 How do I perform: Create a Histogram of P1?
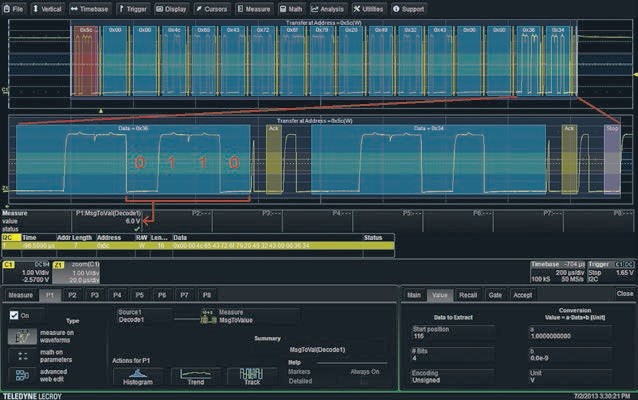(138, 377)
